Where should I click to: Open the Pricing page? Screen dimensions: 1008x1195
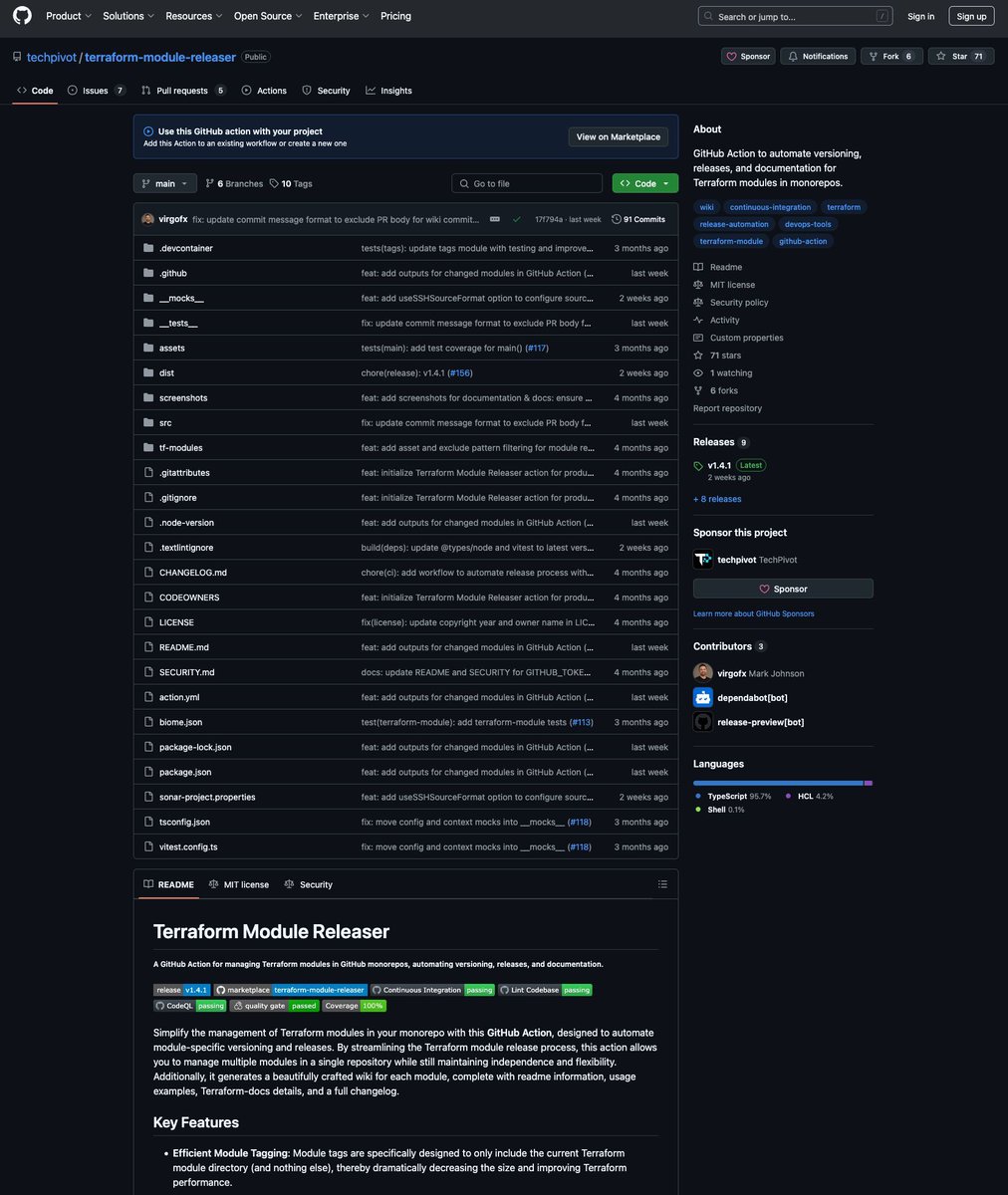coord(395,16)
